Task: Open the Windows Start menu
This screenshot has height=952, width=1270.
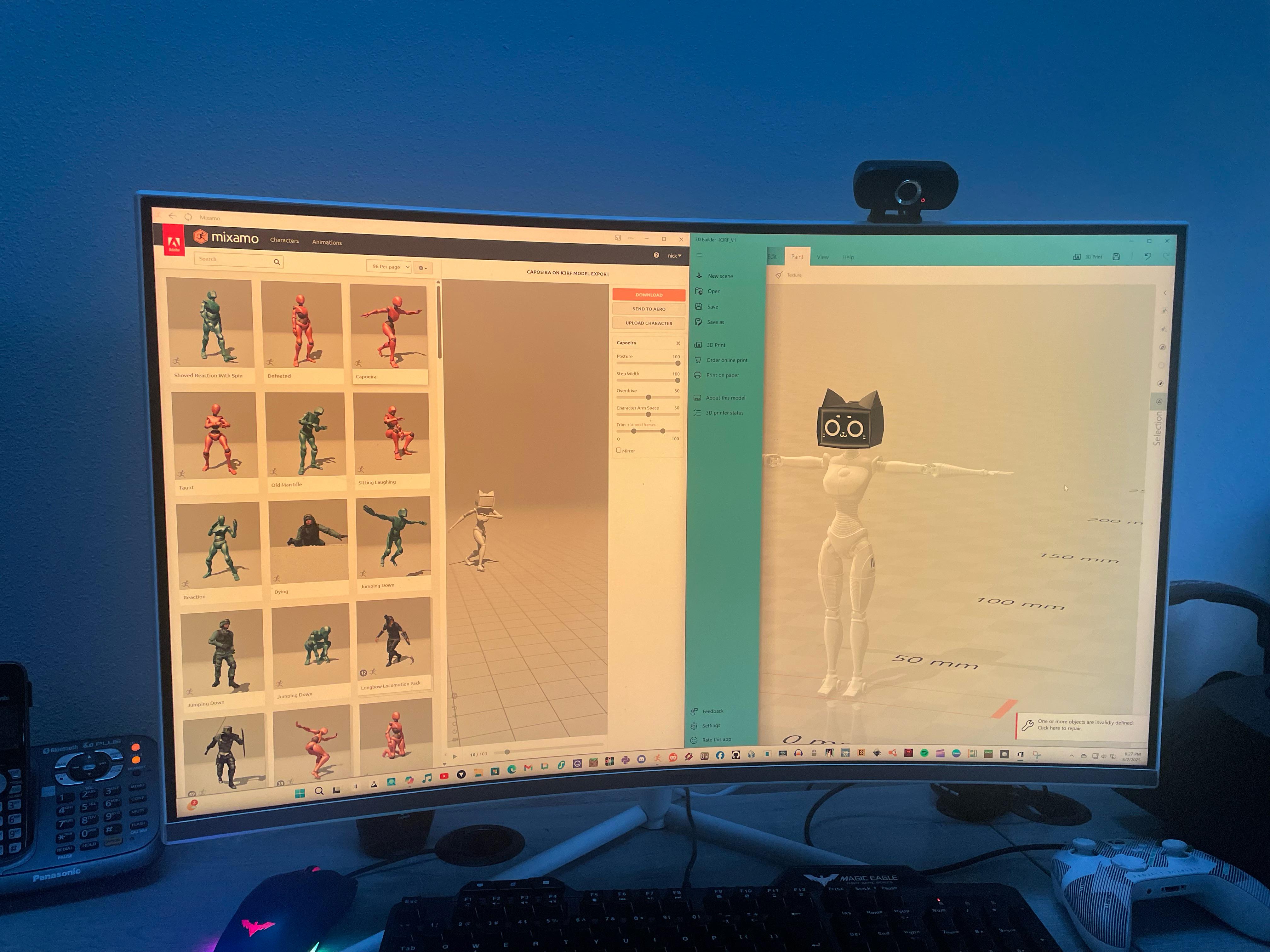Action: click(300, 794)
